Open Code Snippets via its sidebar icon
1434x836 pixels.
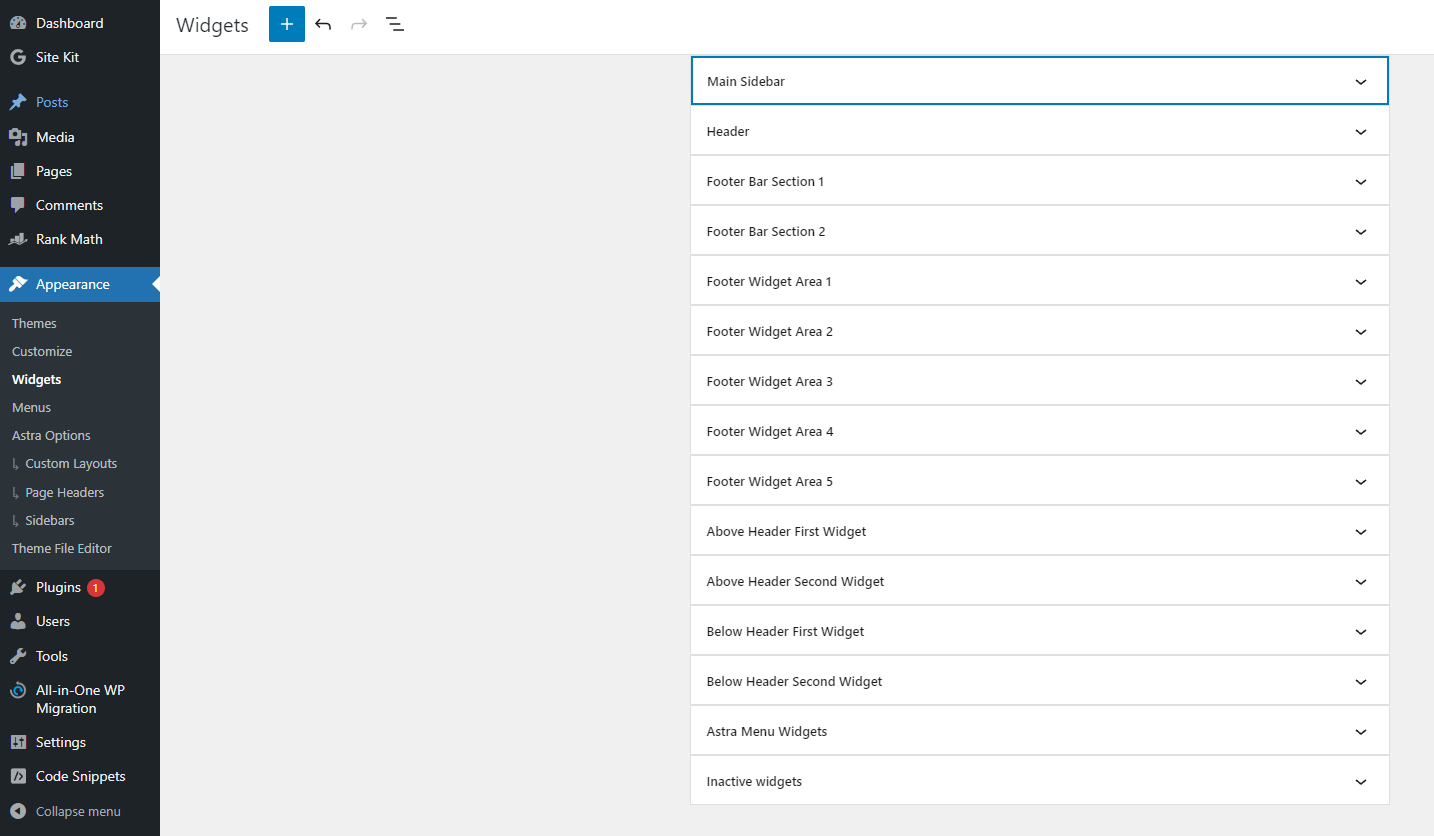tap(17, 775)
